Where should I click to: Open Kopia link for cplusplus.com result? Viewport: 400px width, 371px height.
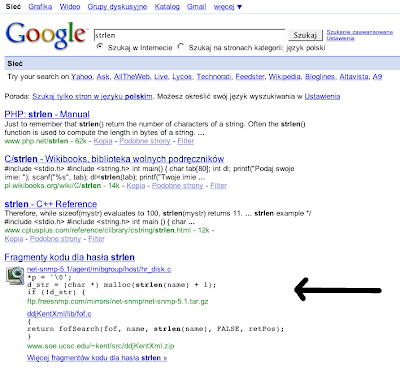click(14, 239)
